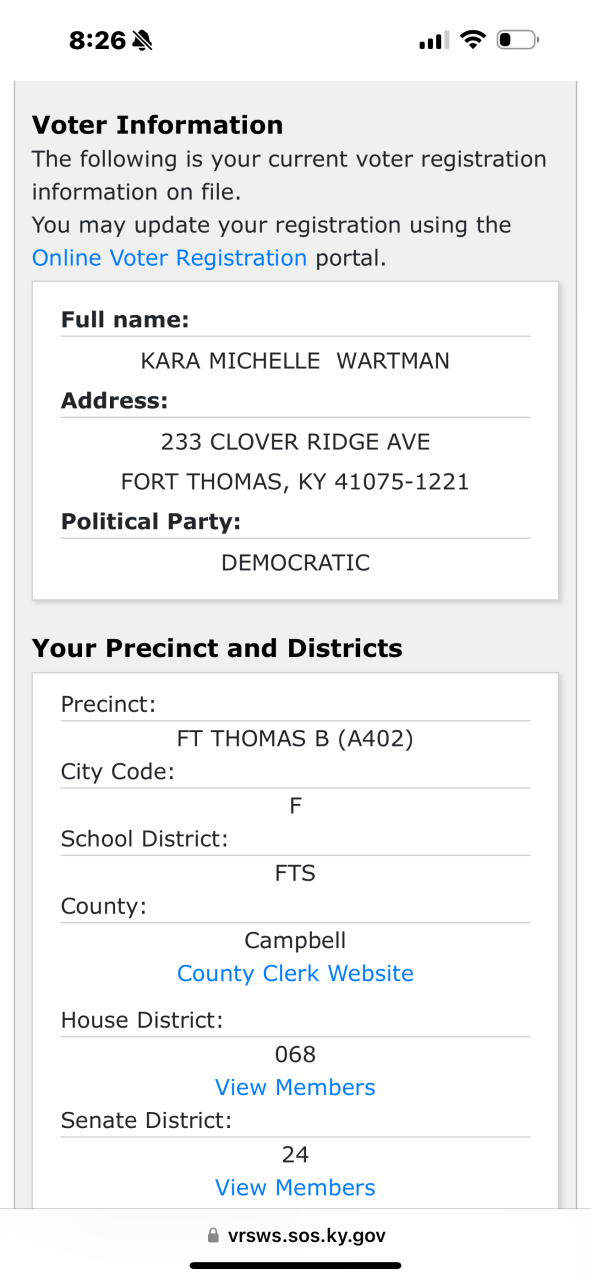Screen dimensions: 591x1280
Task: Tap the DEMOCRATIC political party value
Action: (295, 563)
